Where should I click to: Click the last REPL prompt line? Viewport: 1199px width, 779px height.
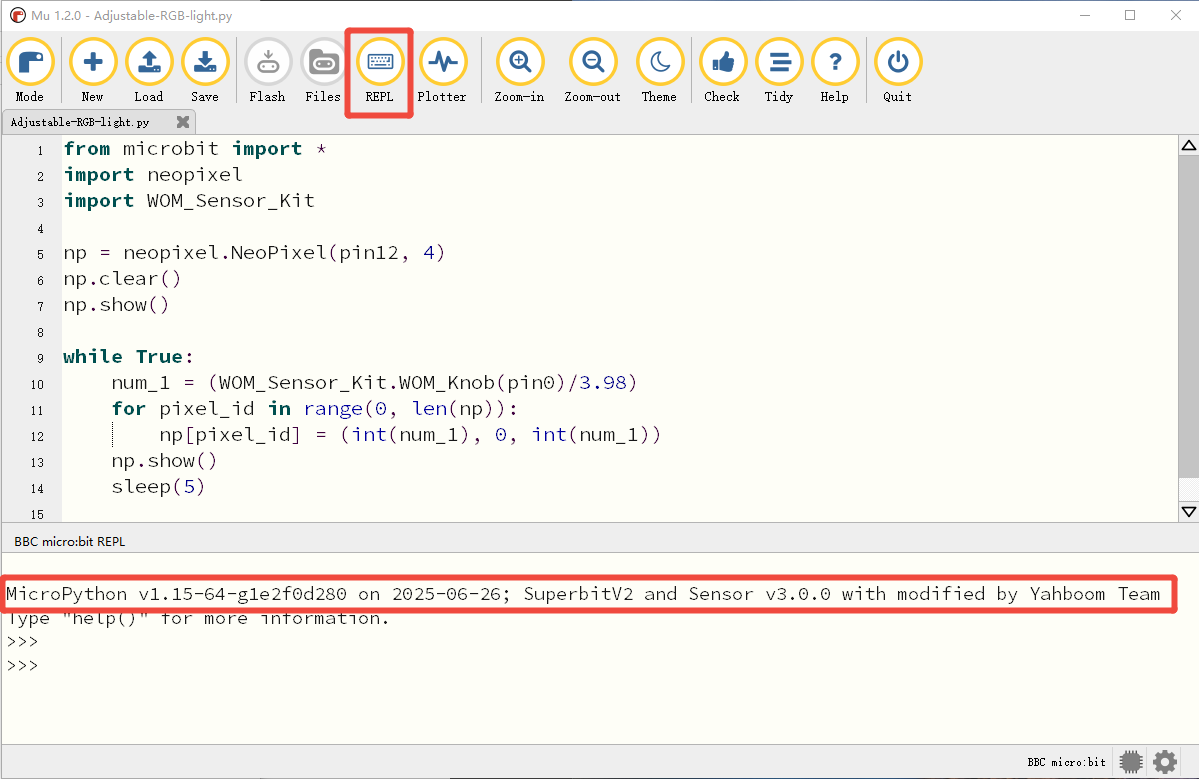tap(22, 665)
